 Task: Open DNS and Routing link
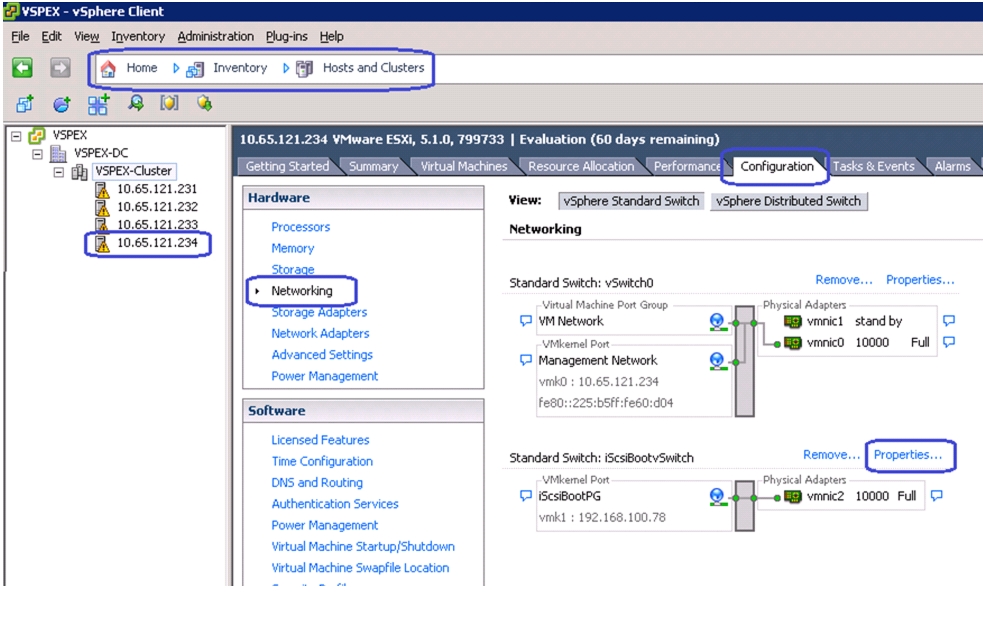point(317,483)
